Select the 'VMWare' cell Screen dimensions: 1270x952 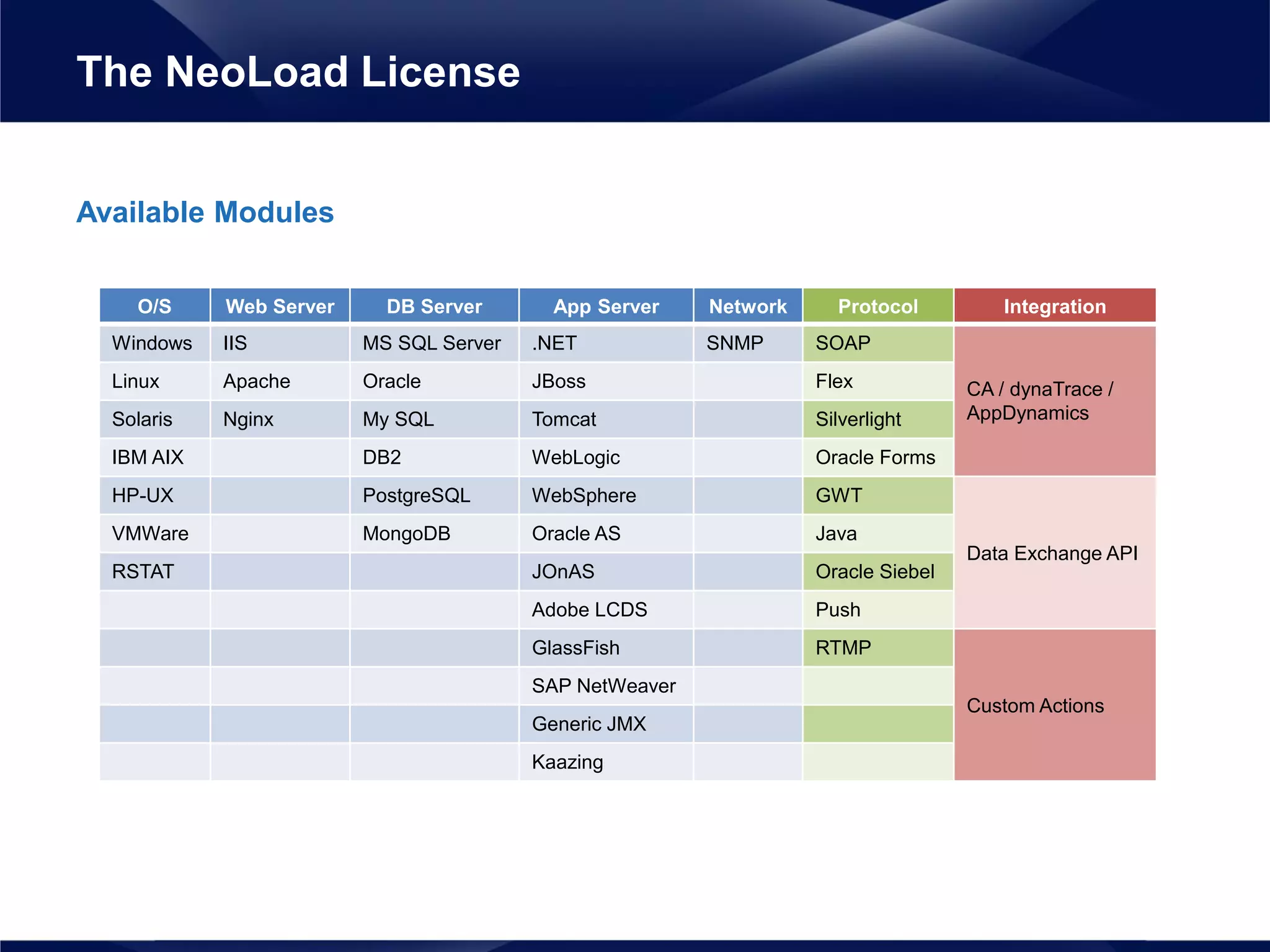[x=154, y=534]
